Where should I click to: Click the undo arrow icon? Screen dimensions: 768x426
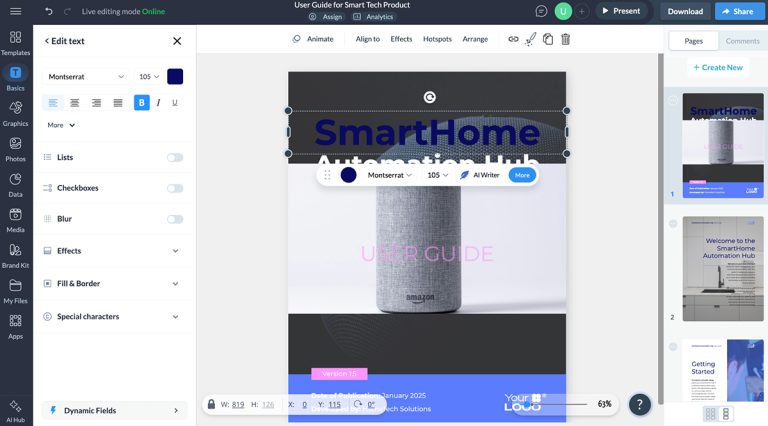click(x=49, y=11)
